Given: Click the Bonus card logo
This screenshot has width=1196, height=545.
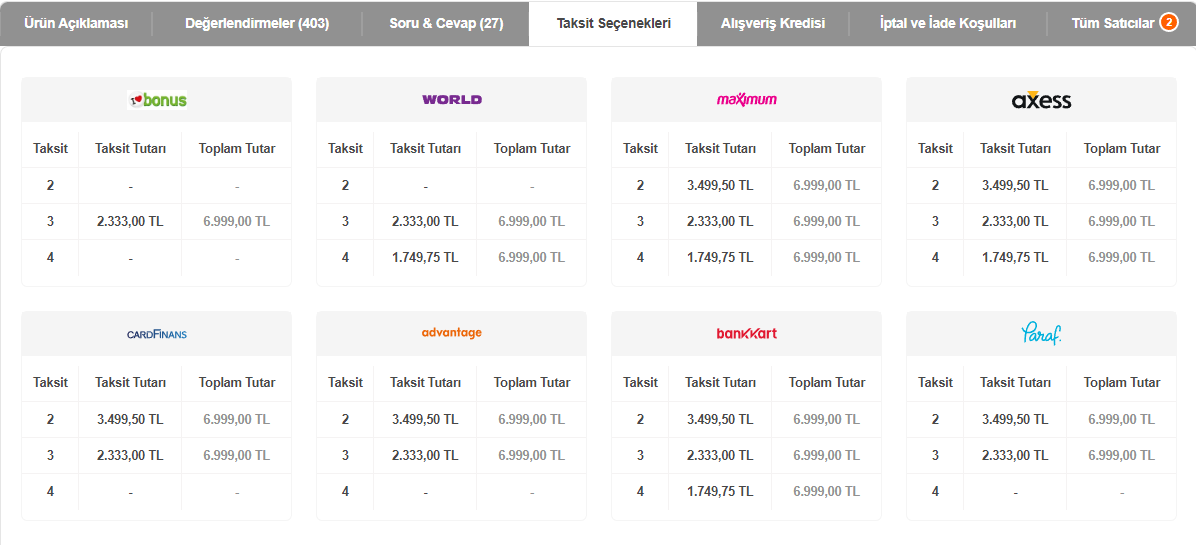Looking at the screenshot, I should [157, 100].
